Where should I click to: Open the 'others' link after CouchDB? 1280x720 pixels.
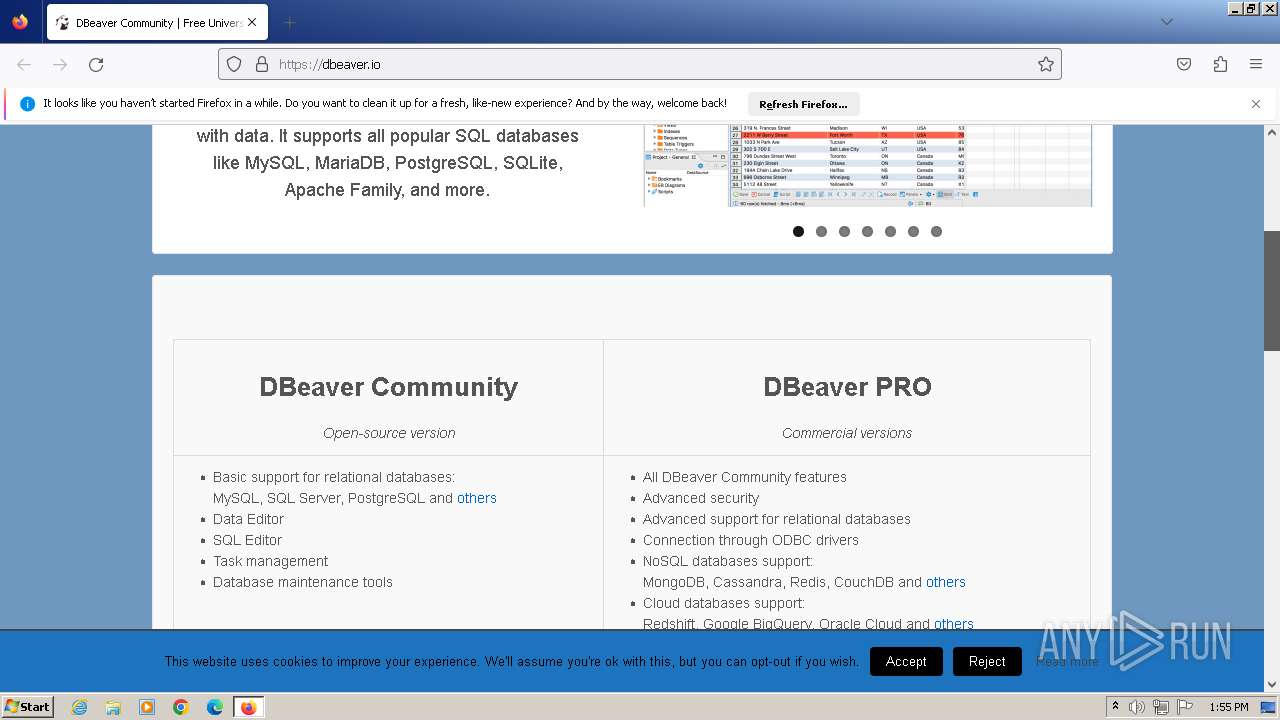pos(946,582)
